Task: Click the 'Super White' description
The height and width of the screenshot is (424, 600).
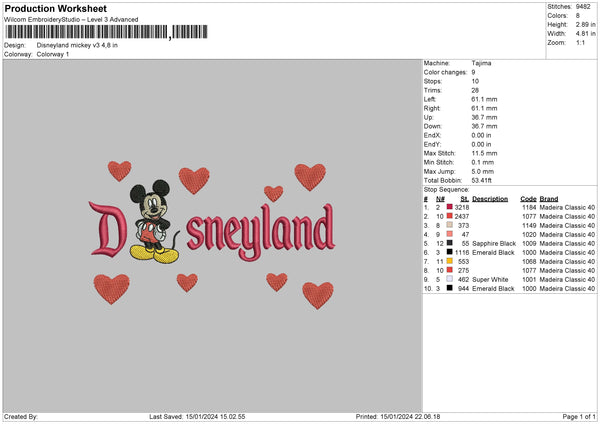Action: coord(490,280)
